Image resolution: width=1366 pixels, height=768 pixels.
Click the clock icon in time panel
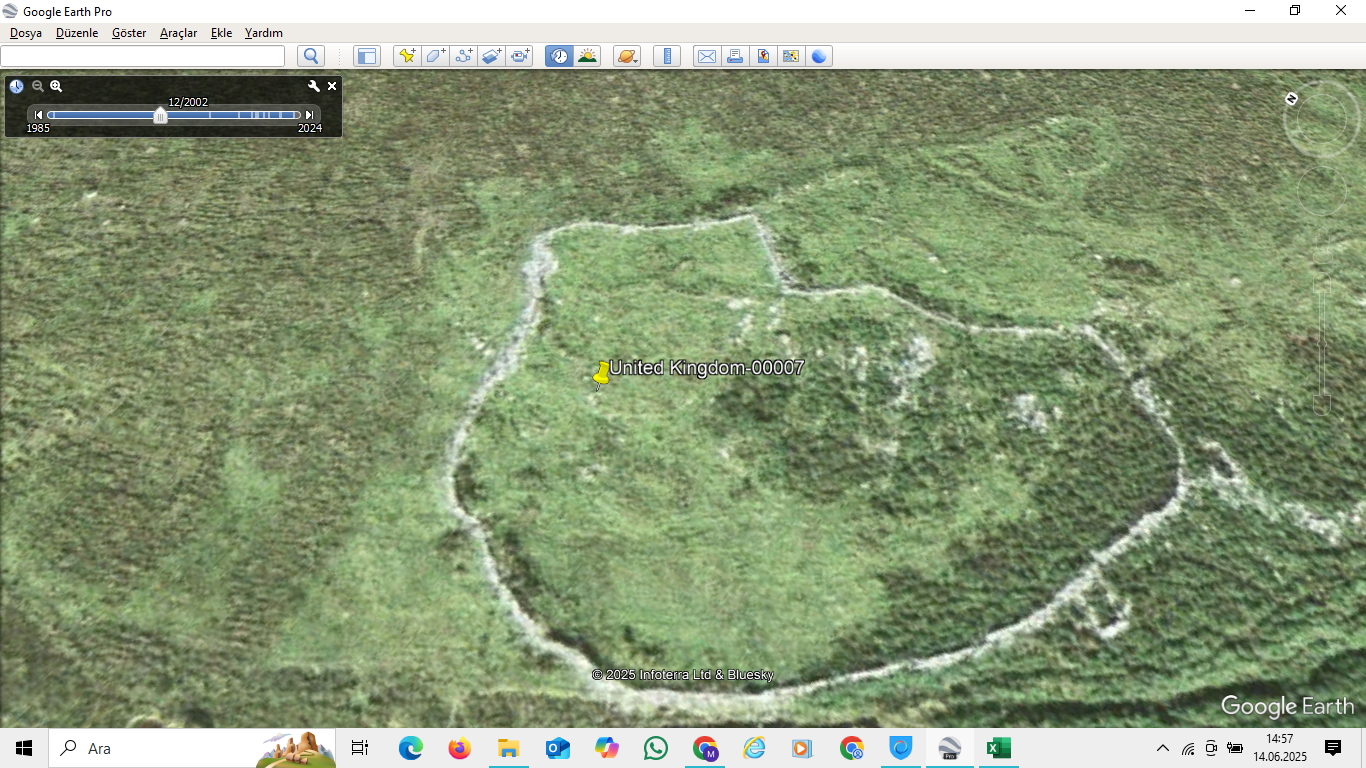pyautogui.click(x=17, y=86)
